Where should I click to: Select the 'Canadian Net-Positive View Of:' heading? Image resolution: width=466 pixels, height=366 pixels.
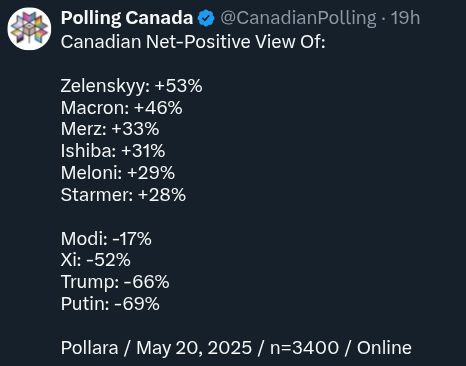pos(193,42)
